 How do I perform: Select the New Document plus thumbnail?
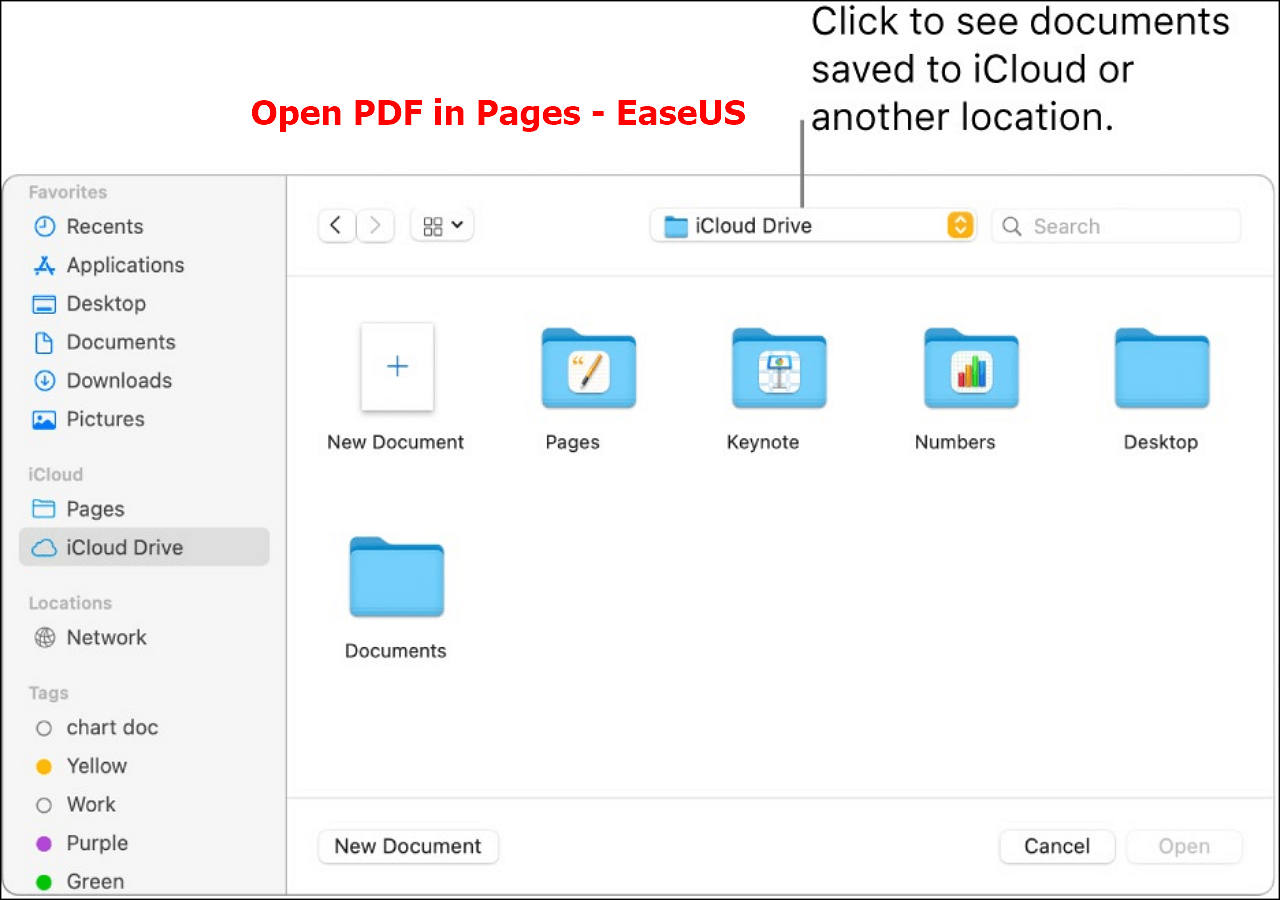coord(397,367)
